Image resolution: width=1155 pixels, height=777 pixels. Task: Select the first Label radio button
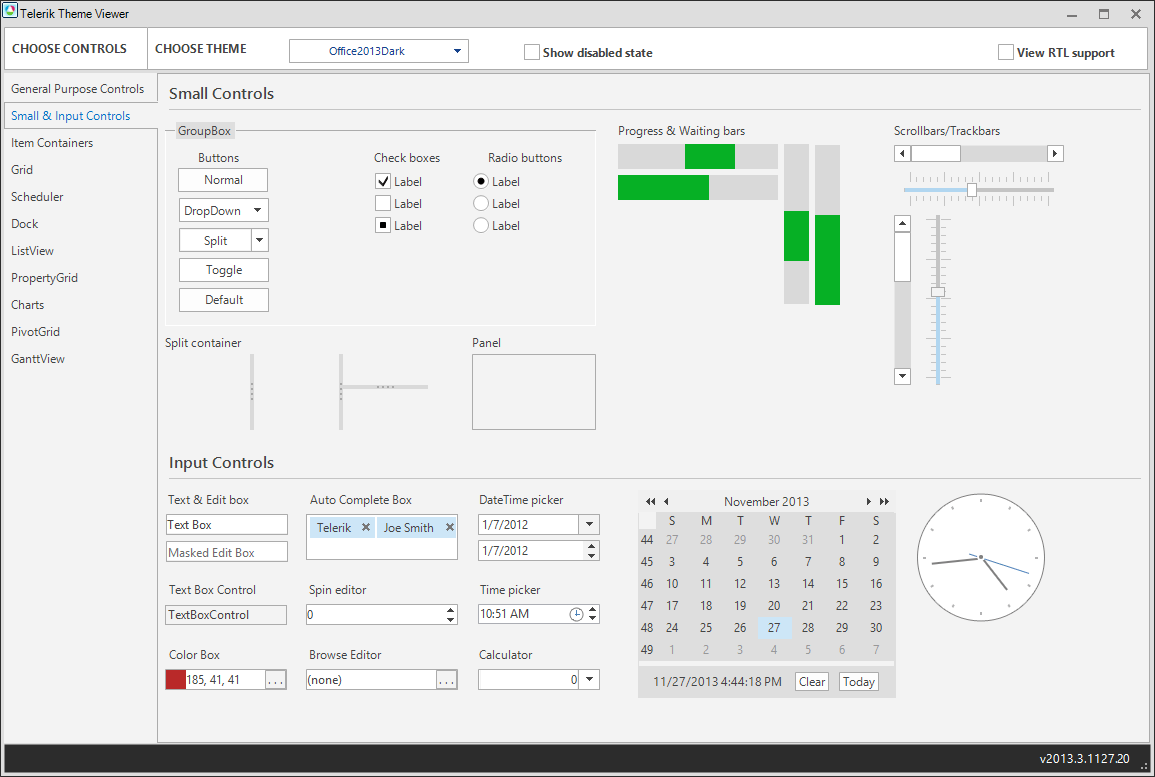click(481, 181)
